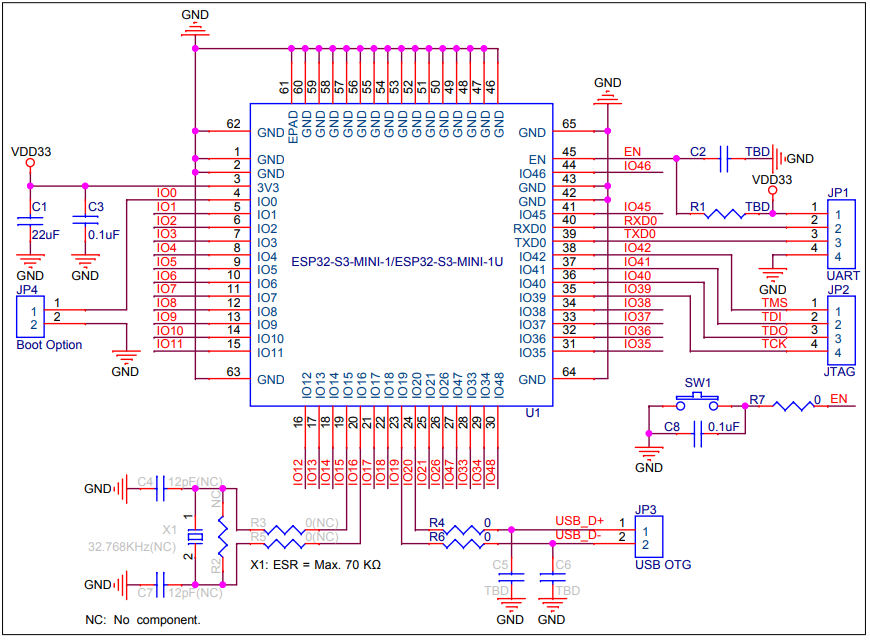Select the C5 capacitor symbol

(x=511, y=577)
